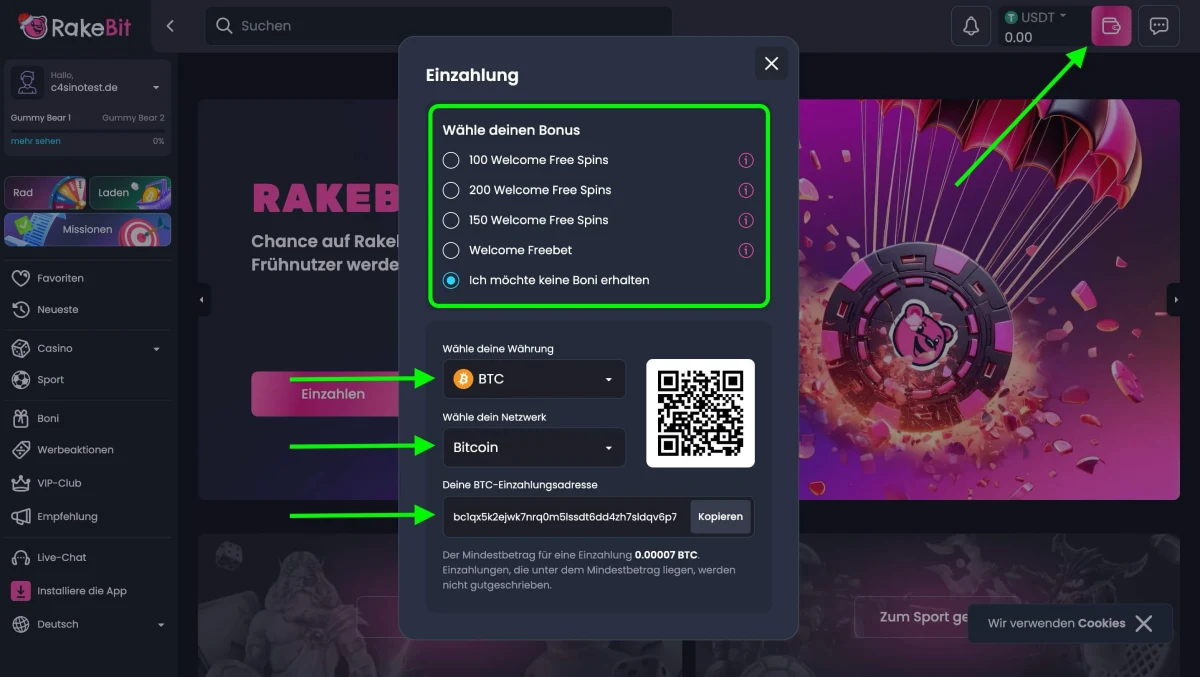Select 200 Welcome Free Spins radio option

tap(451, 190)
